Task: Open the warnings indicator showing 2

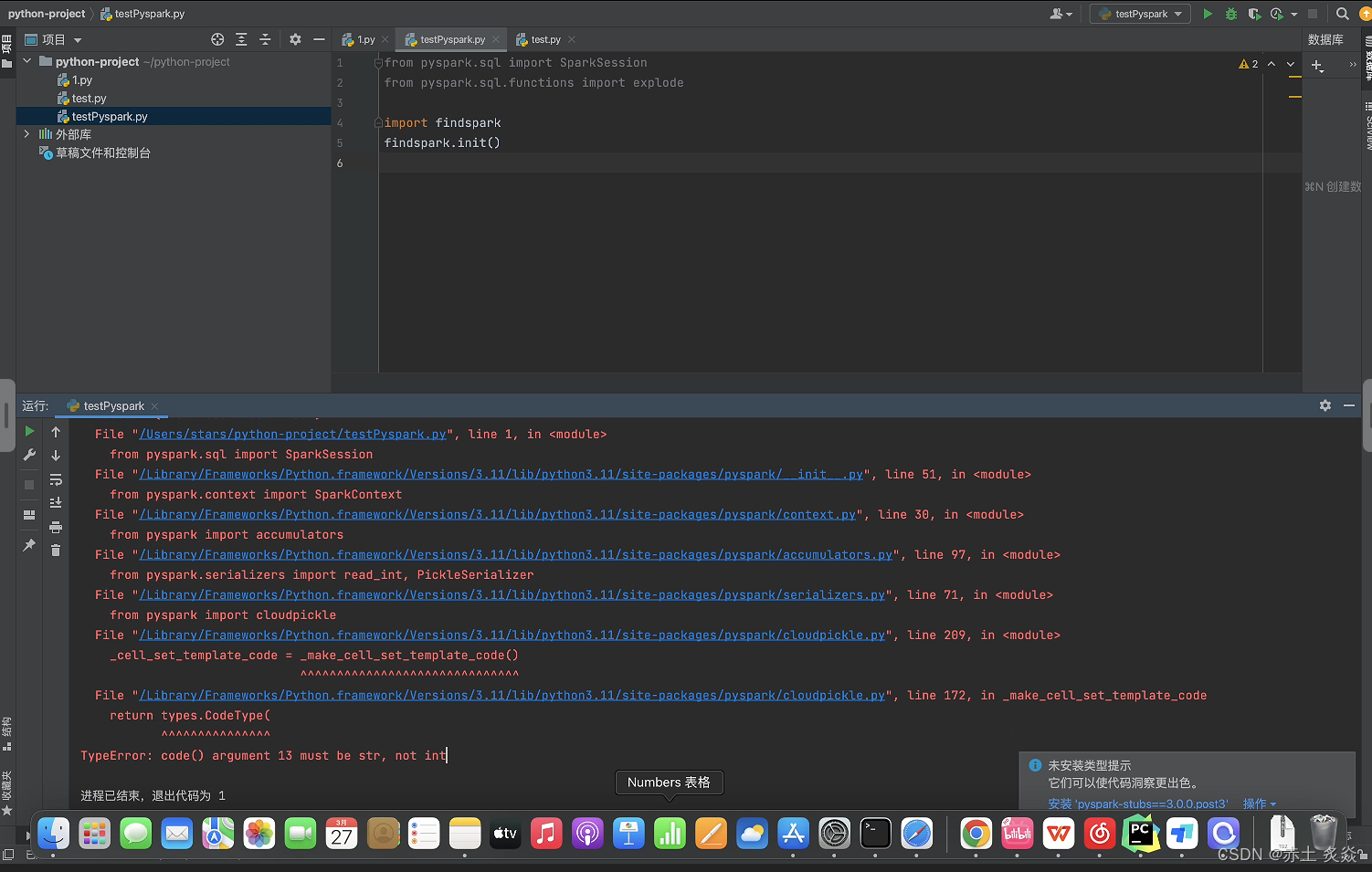Action: tap(1249, 64)
